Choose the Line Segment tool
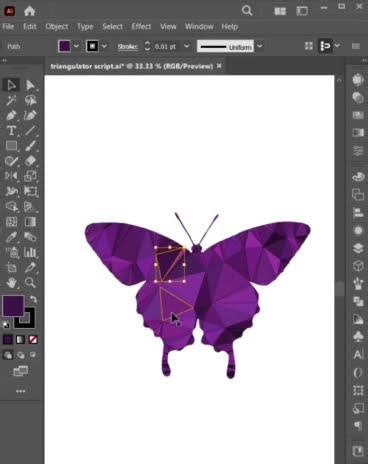 click(30, 131)
